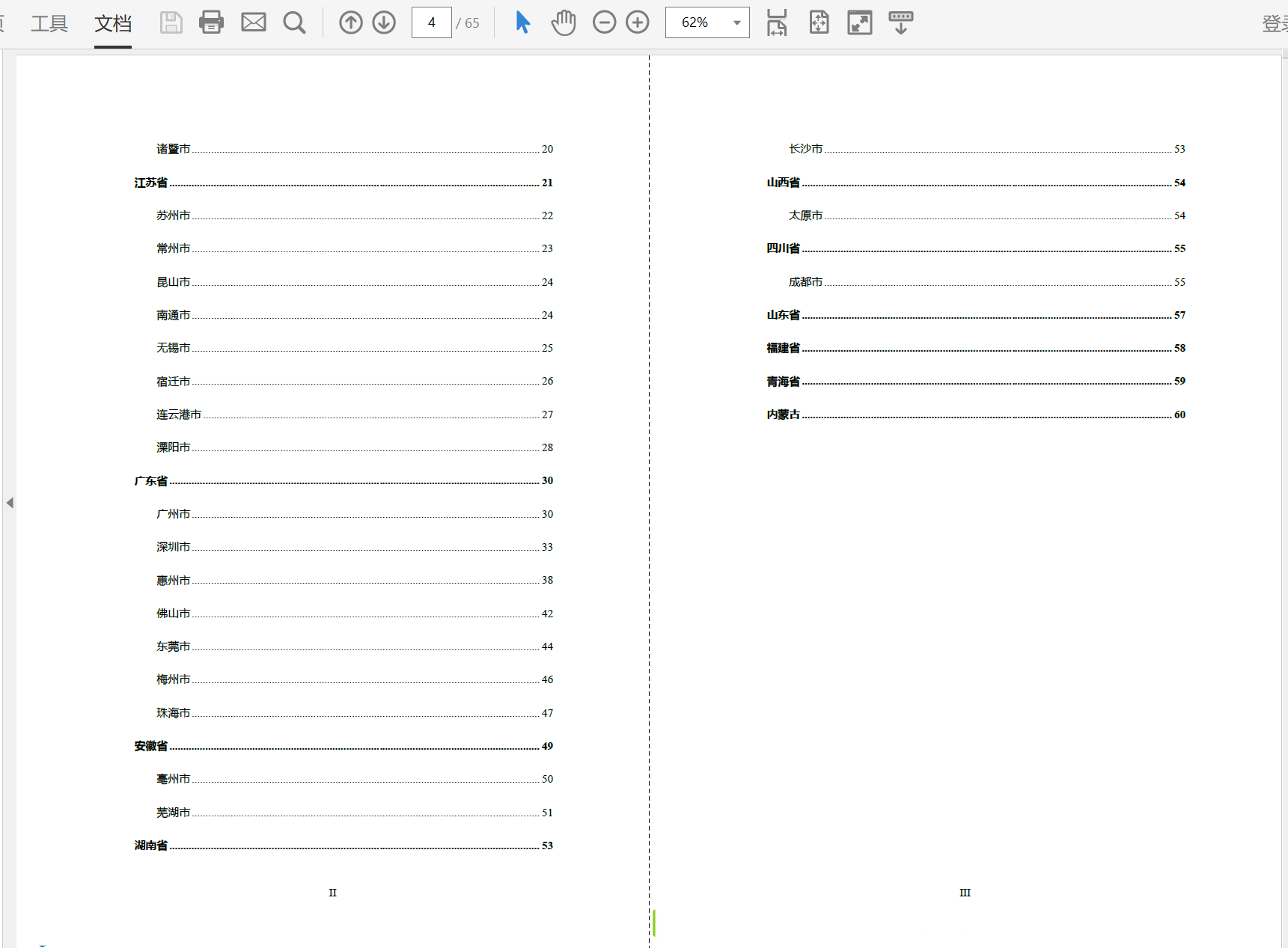Open the 广东省 contents entry
The height and width of the screenshot is (948, 1288).
(344, 480)
